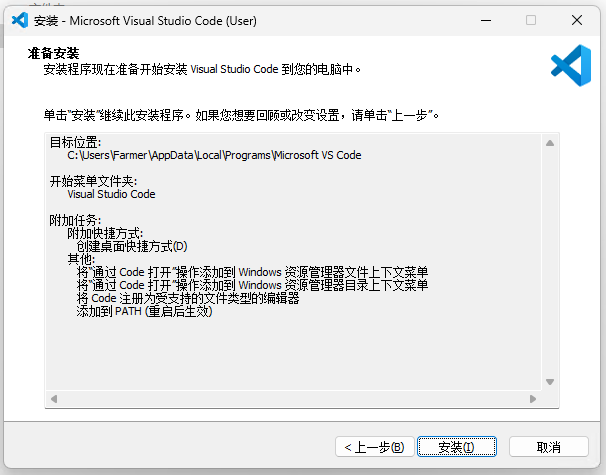Click the 其他 label
The image size is (606, 475).
click(81, 259)
